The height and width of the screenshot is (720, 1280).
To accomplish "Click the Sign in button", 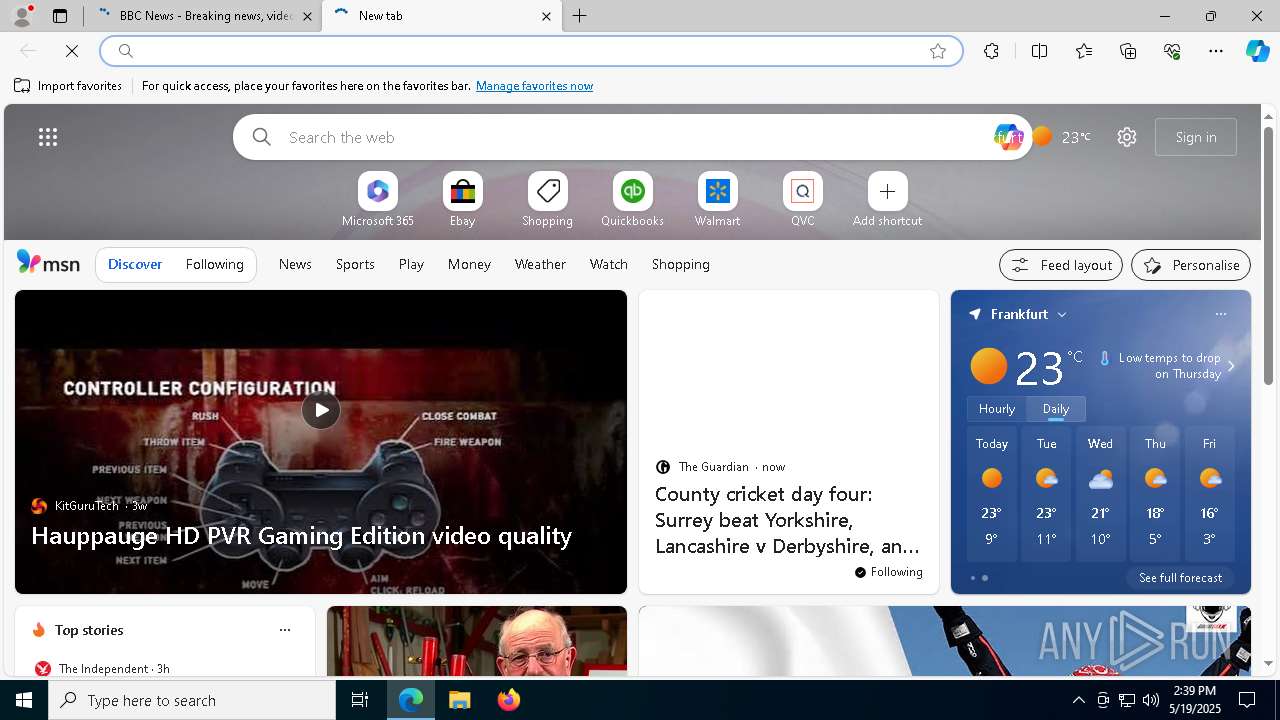I will pos(1196,137).
